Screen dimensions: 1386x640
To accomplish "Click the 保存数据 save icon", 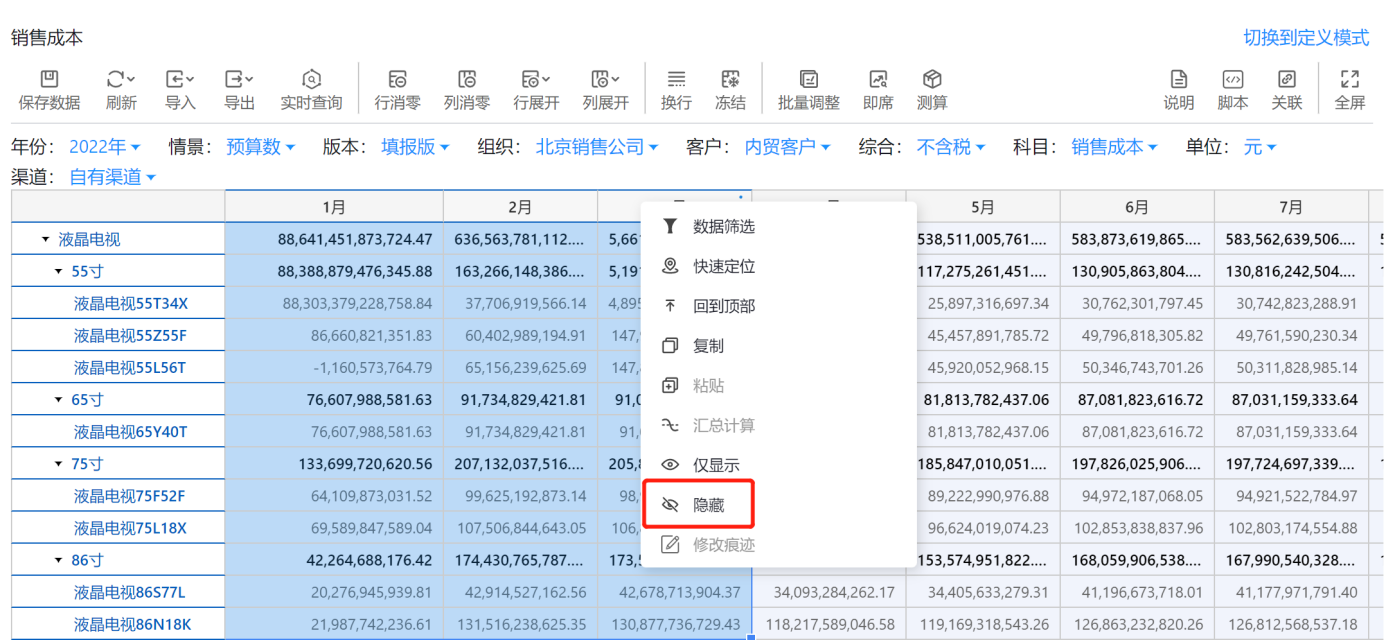I will pos(49,80).
